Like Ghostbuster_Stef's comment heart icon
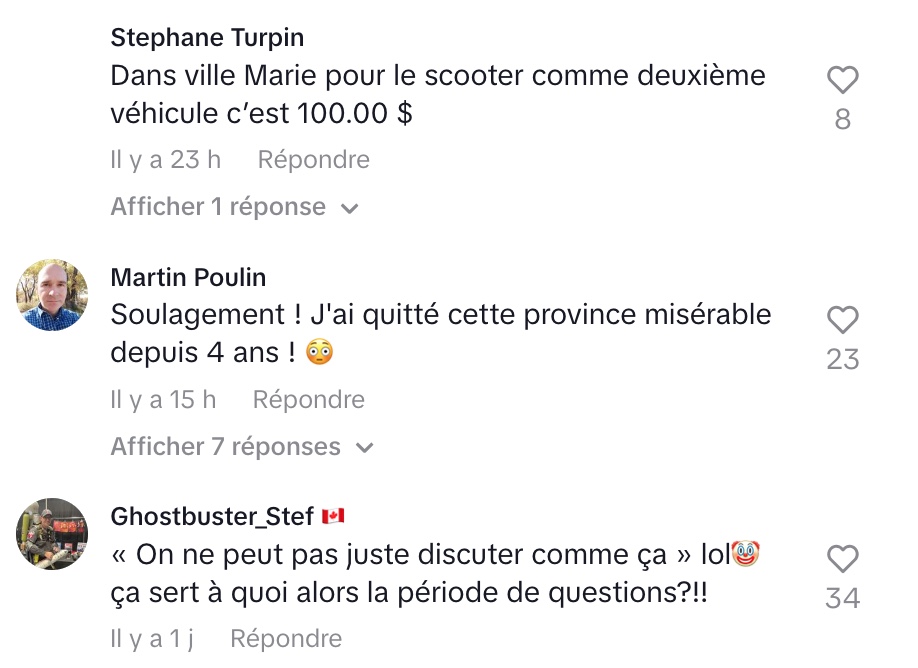This screenshot has height=668, width=918. pyautogui.click(x=842, y=559)
